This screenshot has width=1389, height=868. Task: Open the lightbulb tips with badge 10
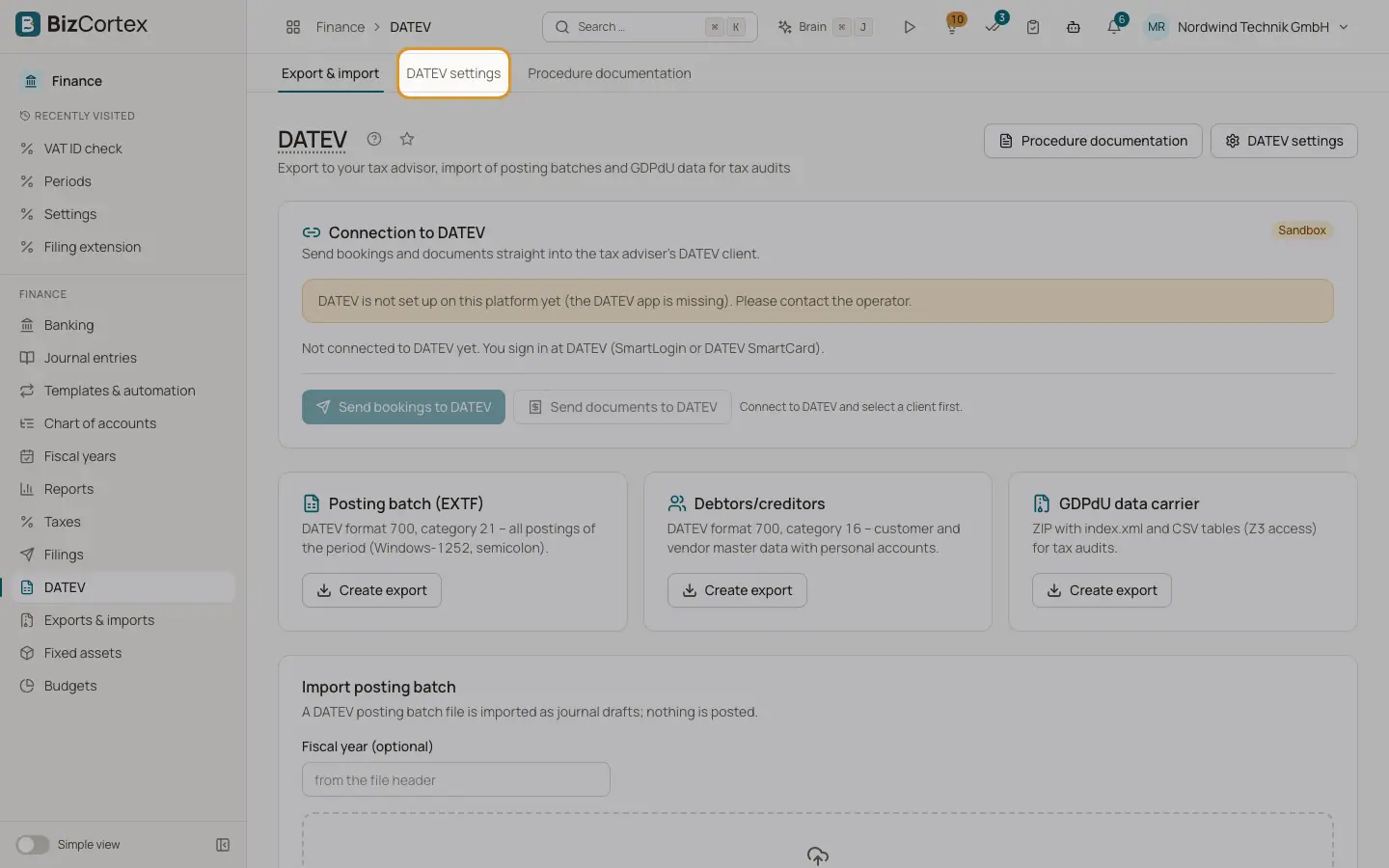click(953, 26)
